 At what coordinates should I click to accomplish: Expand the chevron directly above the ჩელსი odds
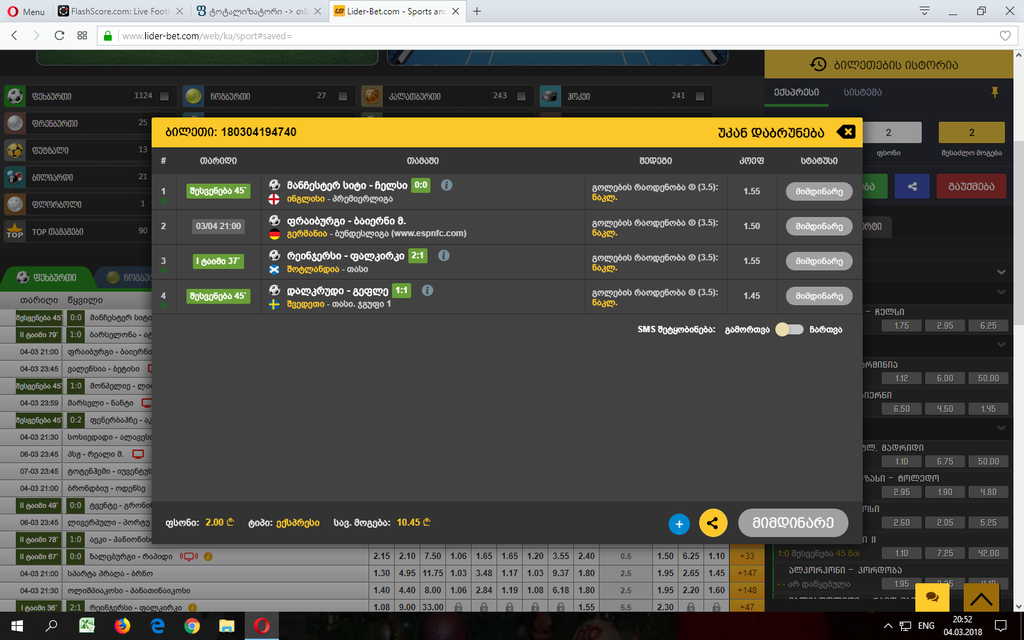[1001, 293]
